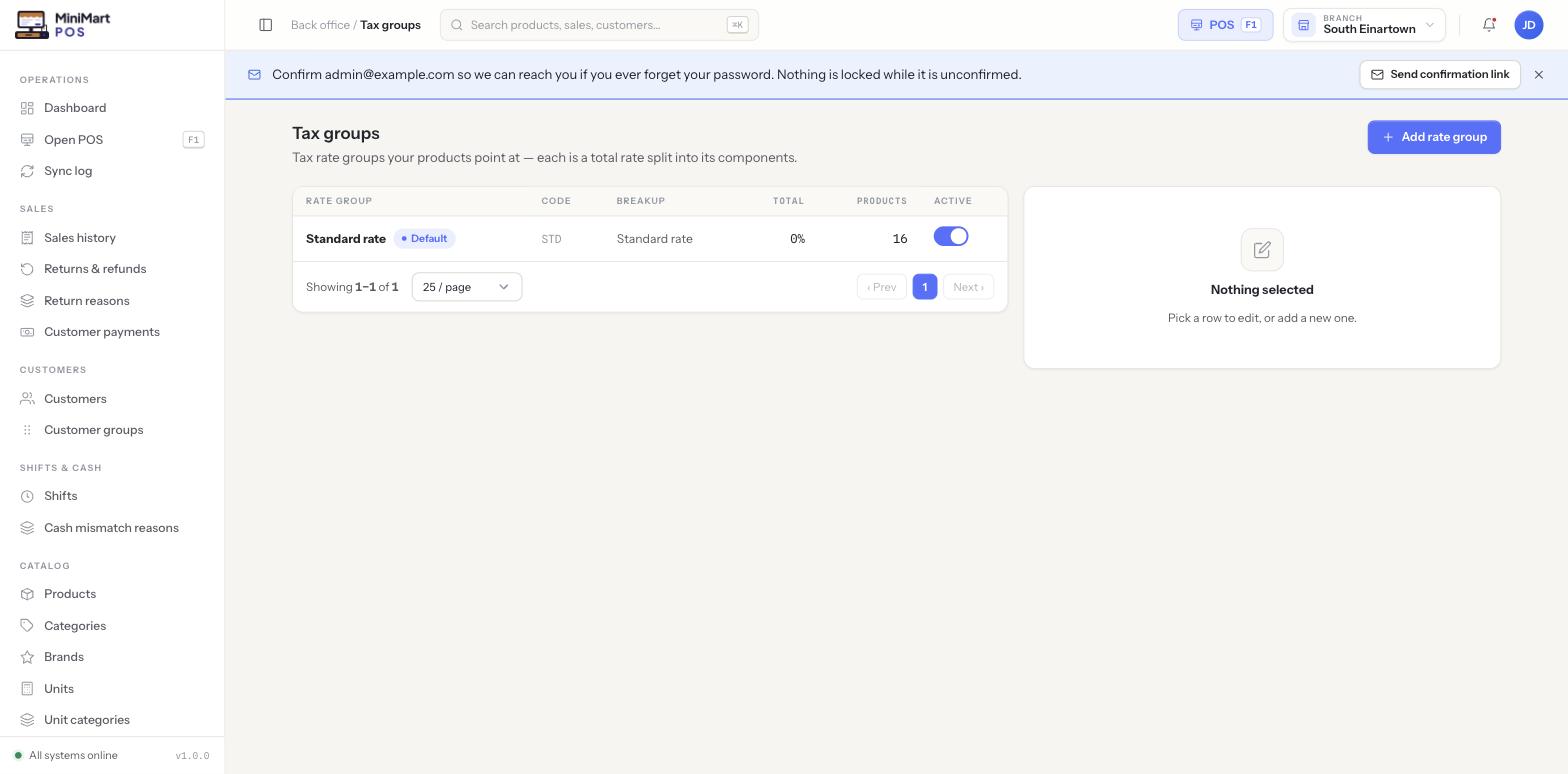Open the JD user avatar menu
The width and height of the screenshot is (1568, 774).
(1529, 25)
